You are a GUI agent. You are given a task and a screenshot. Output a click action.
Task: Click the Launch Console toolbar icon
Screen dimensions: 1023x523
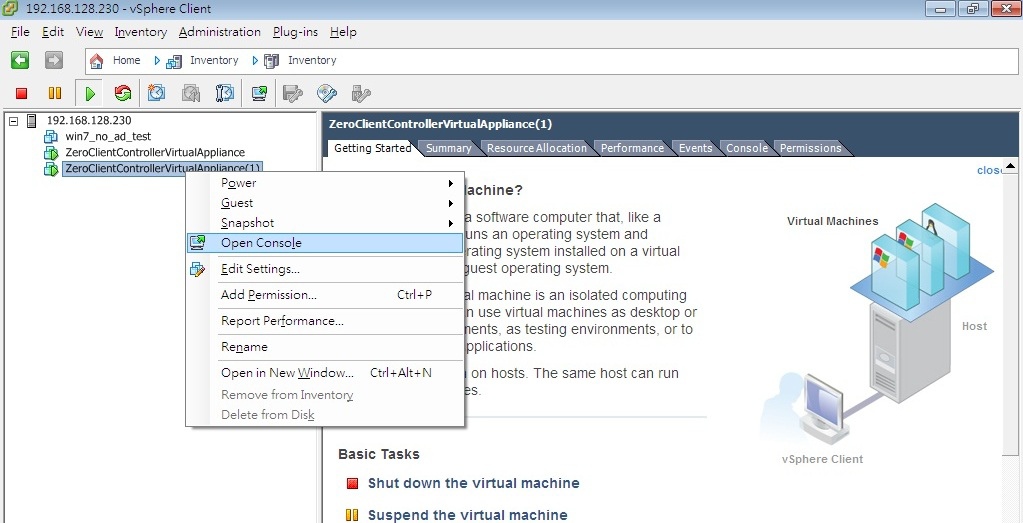[x=259, y=93]
